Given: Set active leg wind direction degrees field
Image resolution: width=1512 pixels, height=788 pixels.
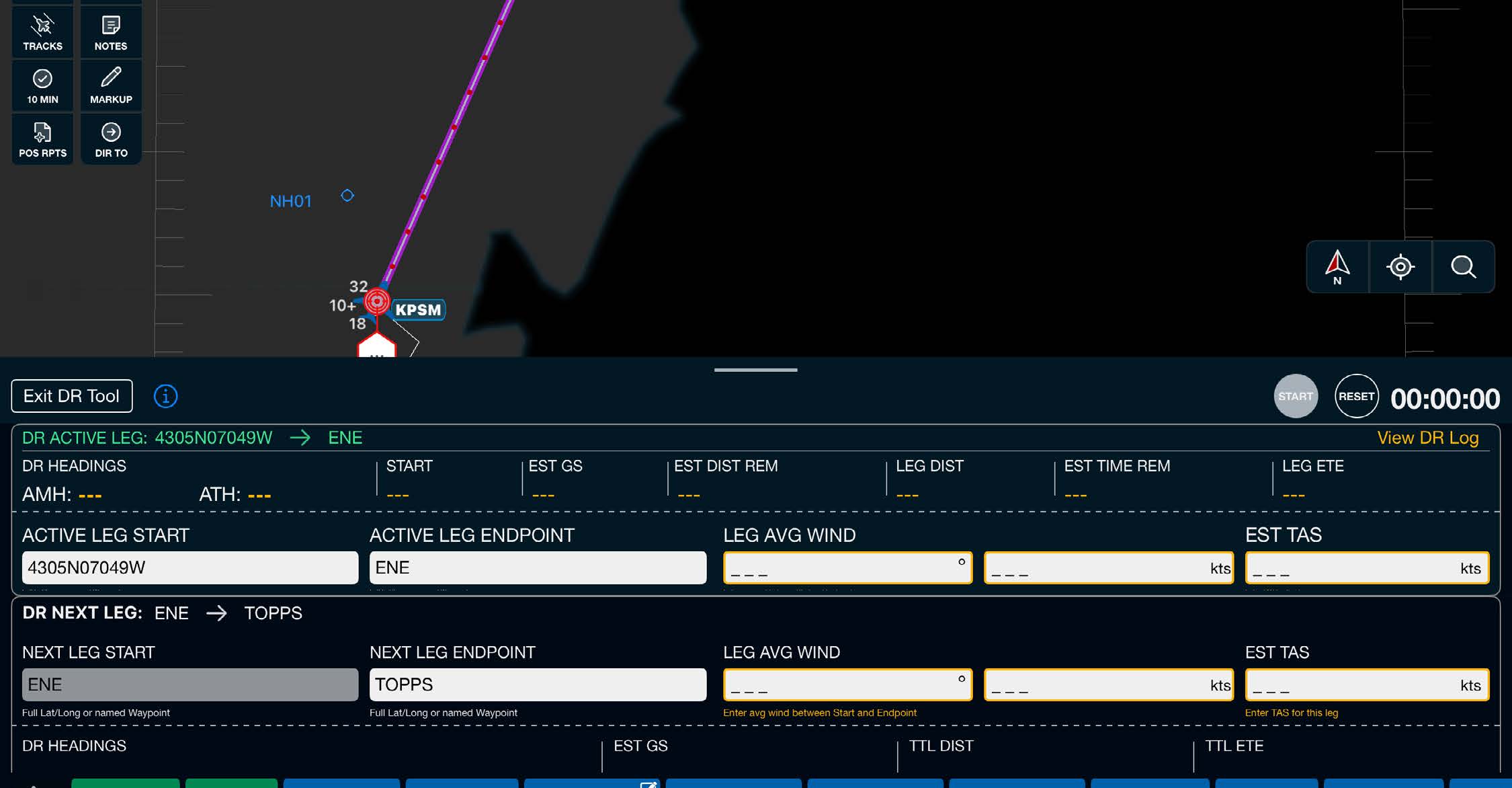Looking at the screenshot, I should coord(847,567).
